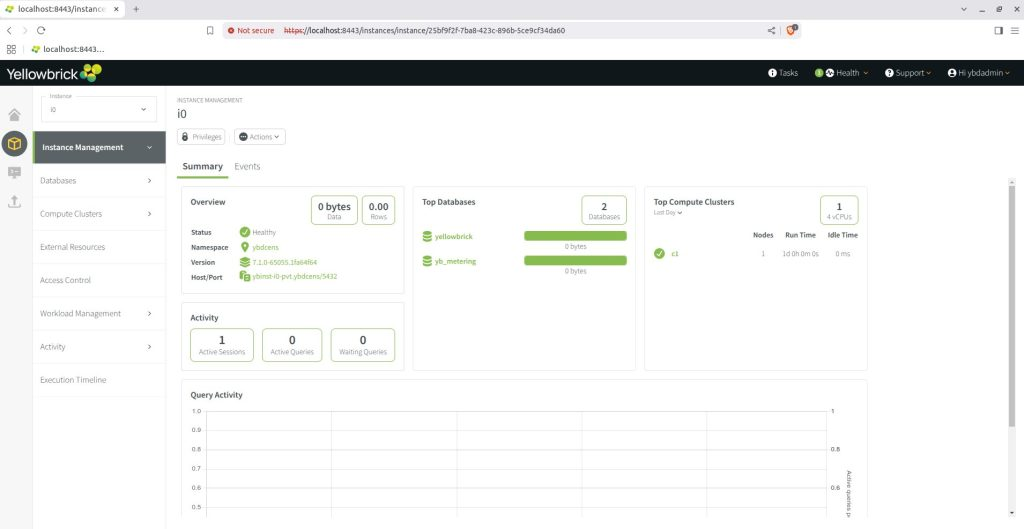Screen dimensions: 1024x529
Task: Open the Home icon in left sidebar
Action: 14,115
